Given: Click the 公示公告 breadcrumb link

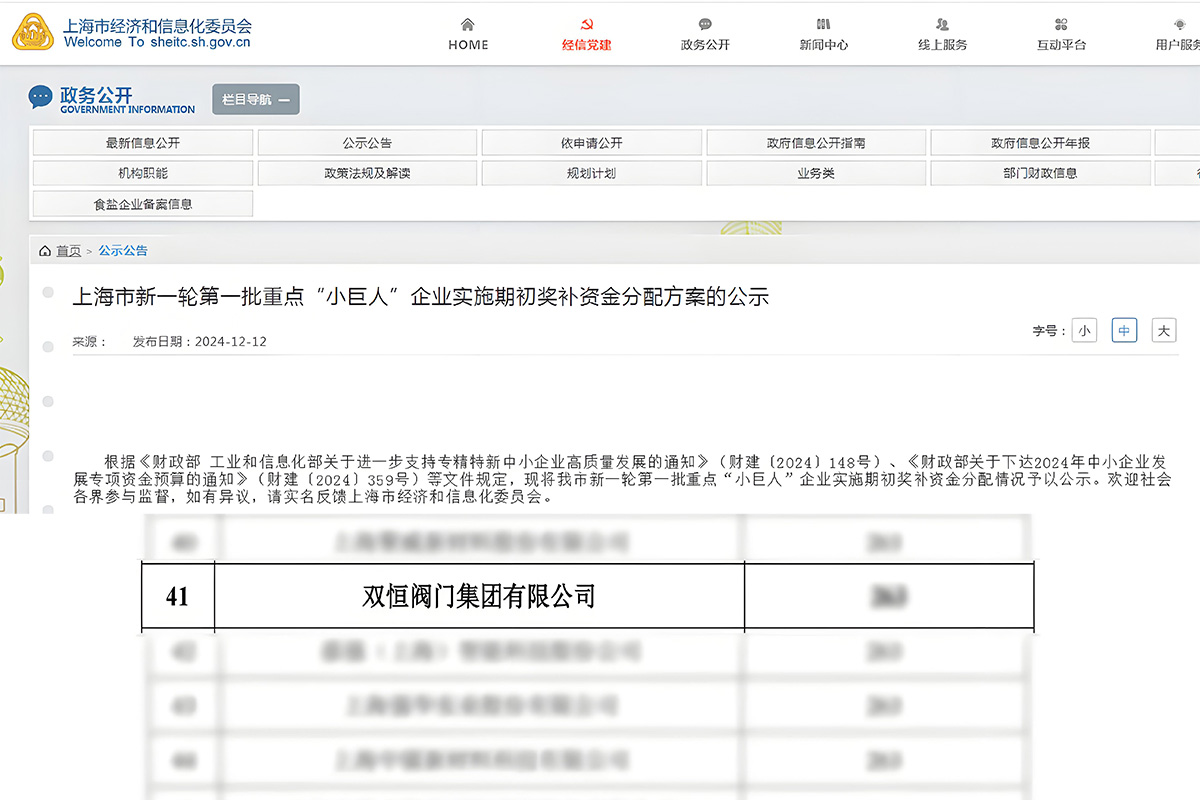Looking at the screenshot, I should click(123, 251).
